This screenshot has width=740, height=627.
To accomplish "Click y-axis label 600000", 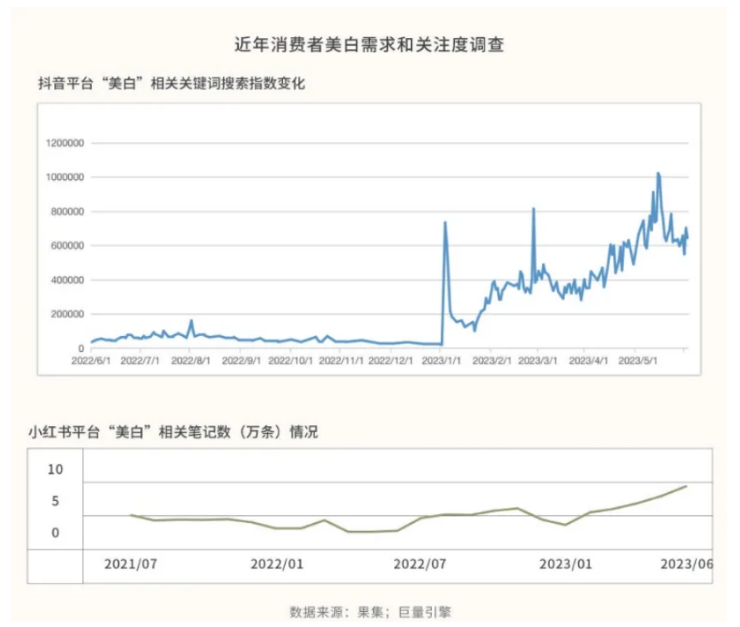I will click(67, 246).
